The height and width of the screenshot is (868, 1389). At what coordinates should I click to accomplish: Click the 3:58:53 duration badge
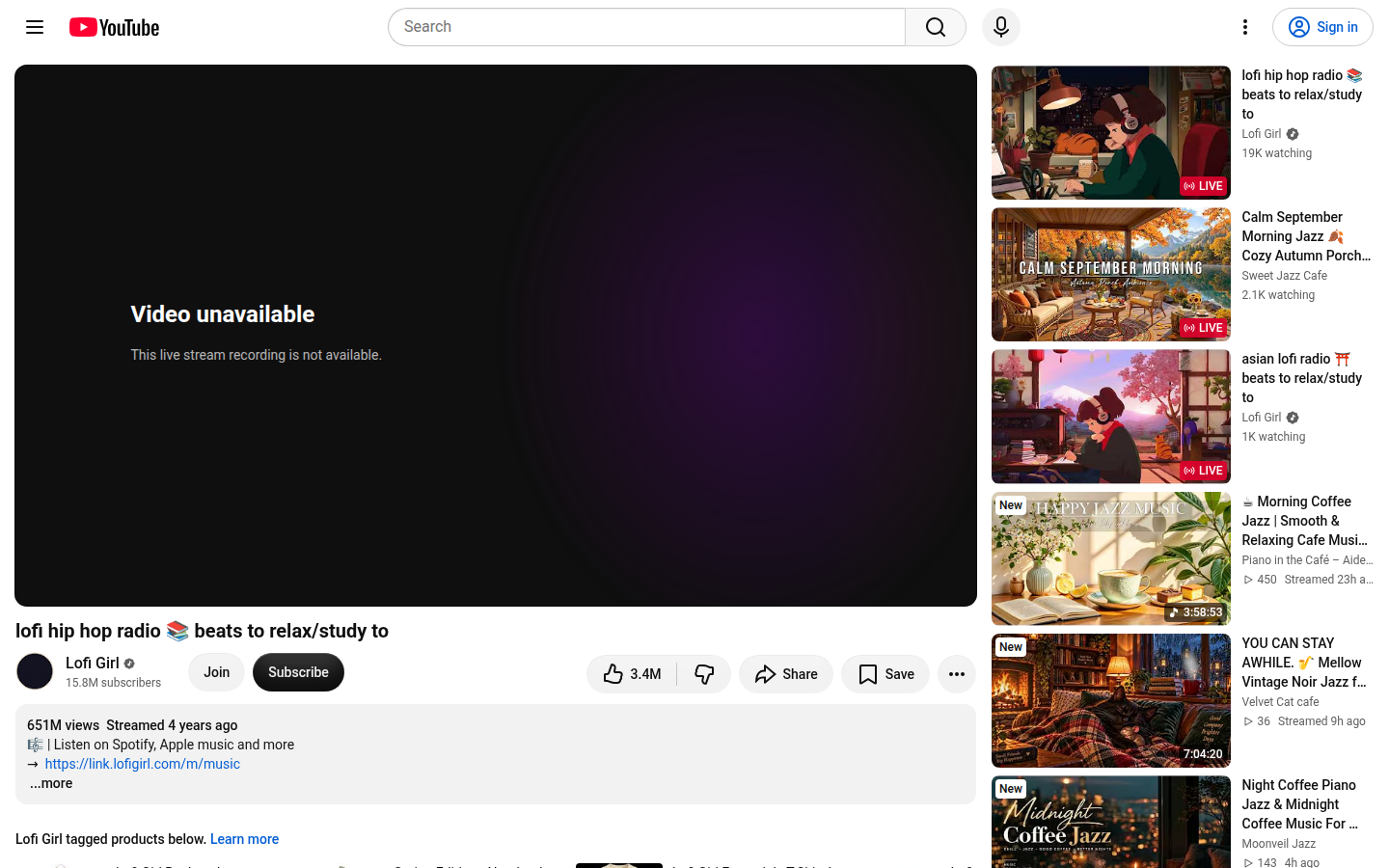(x=1195, y=612)
